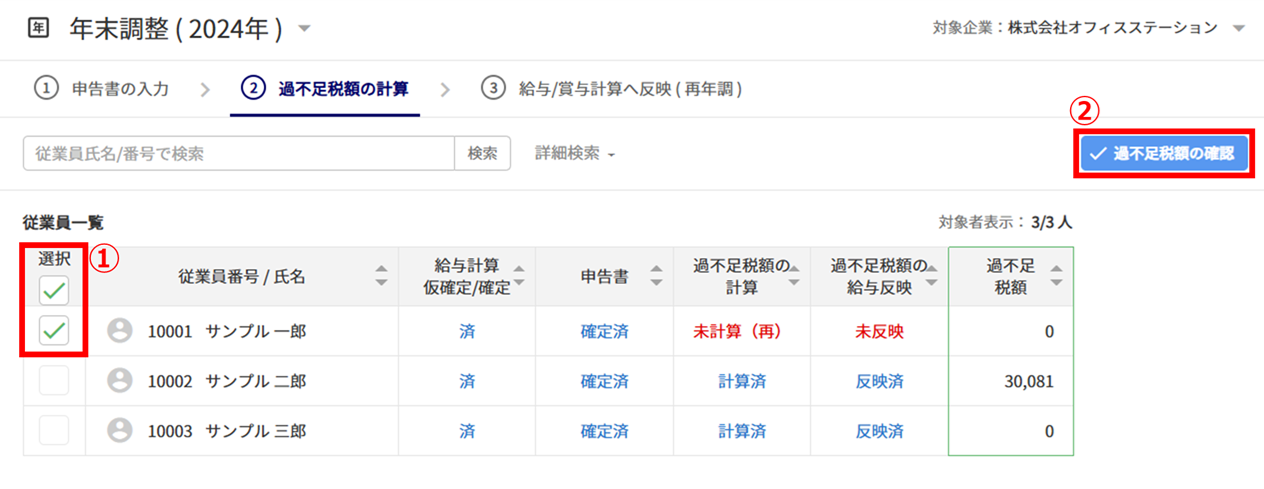Open step 3 給与/賞与計算へ反映 (再年調) tab
The height and width of the screenshot is (489, 1264).
(x=611, y=88)
